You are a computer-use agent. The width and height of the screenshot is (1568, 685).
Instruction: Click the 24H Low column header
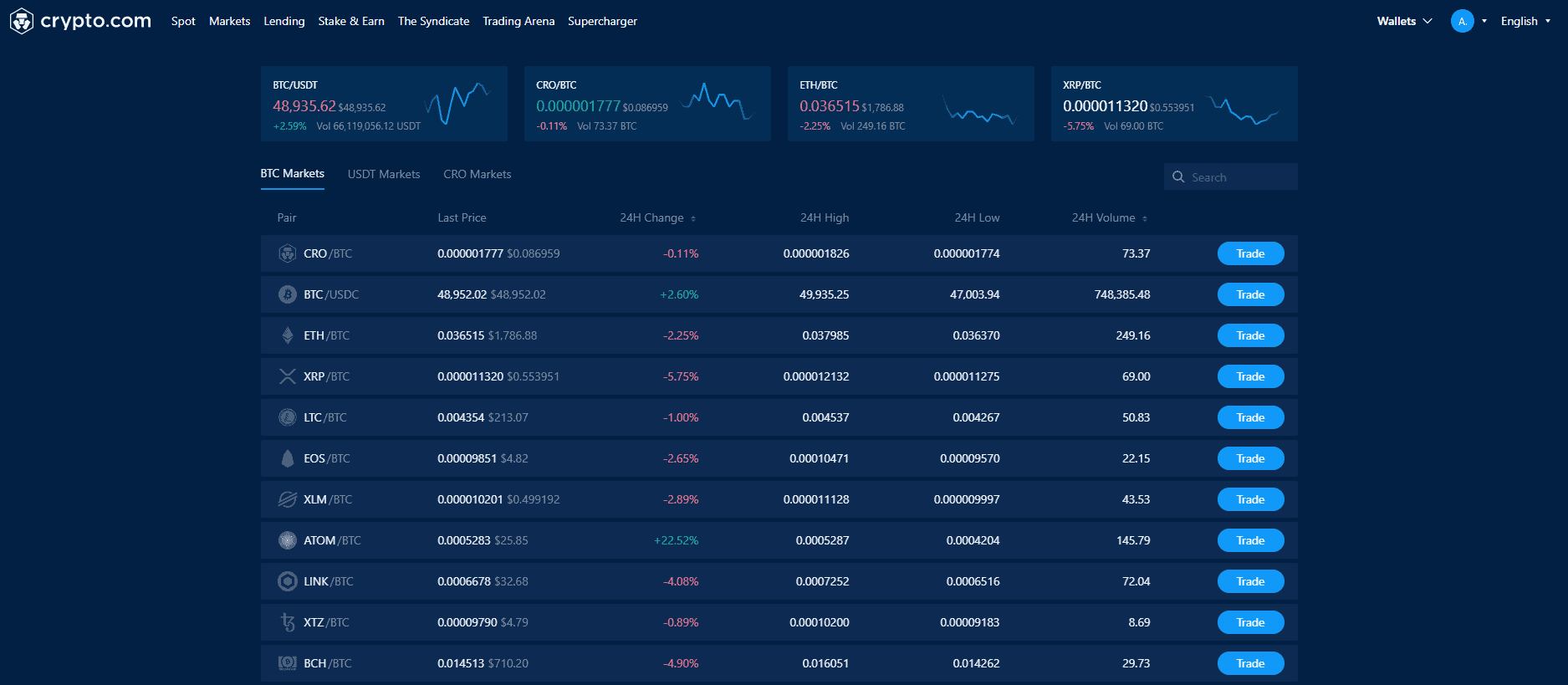click(977, 217)
